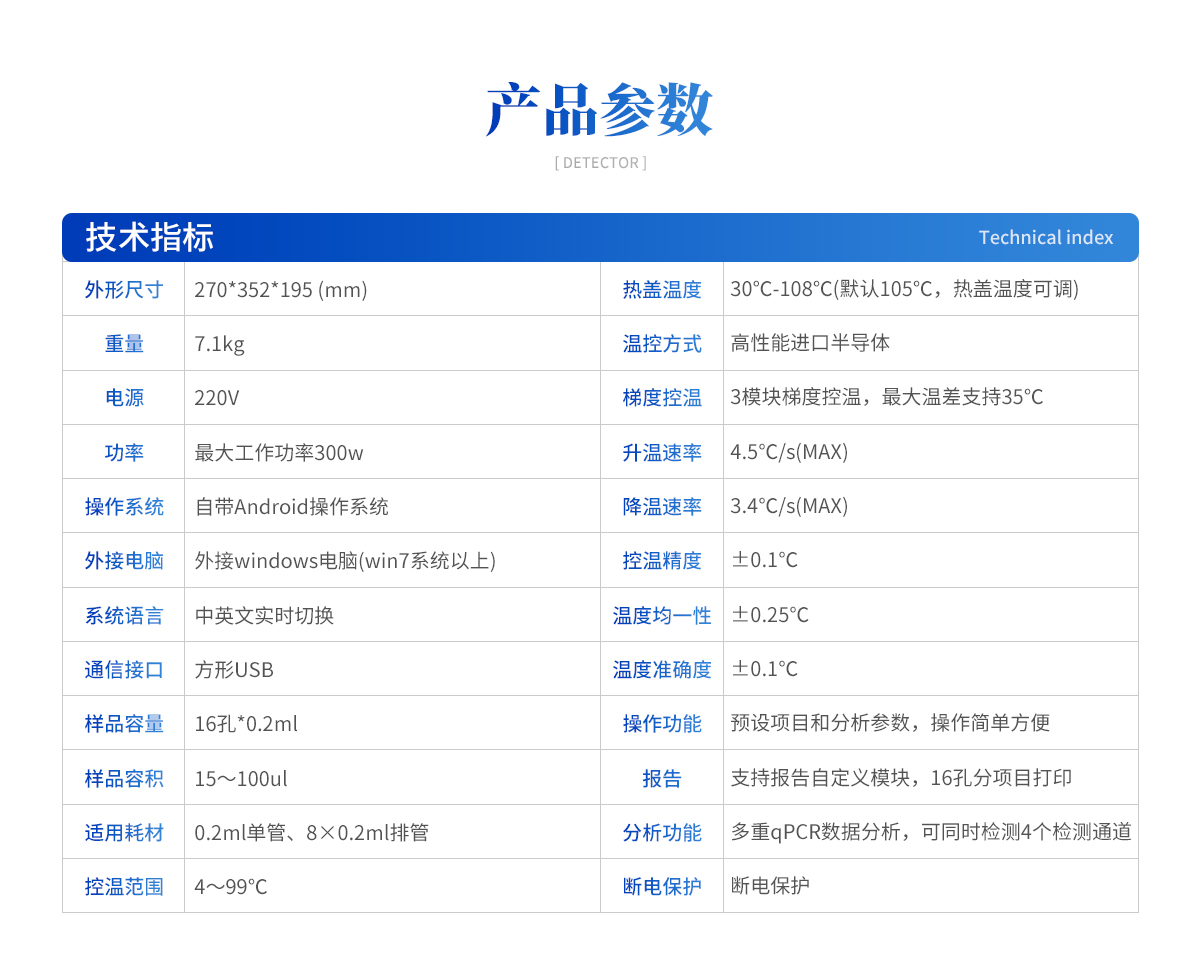The image size is (1200, 973).
Task: Select the 16孔*0.2ml sample capacity value
Action: (246, 724)
